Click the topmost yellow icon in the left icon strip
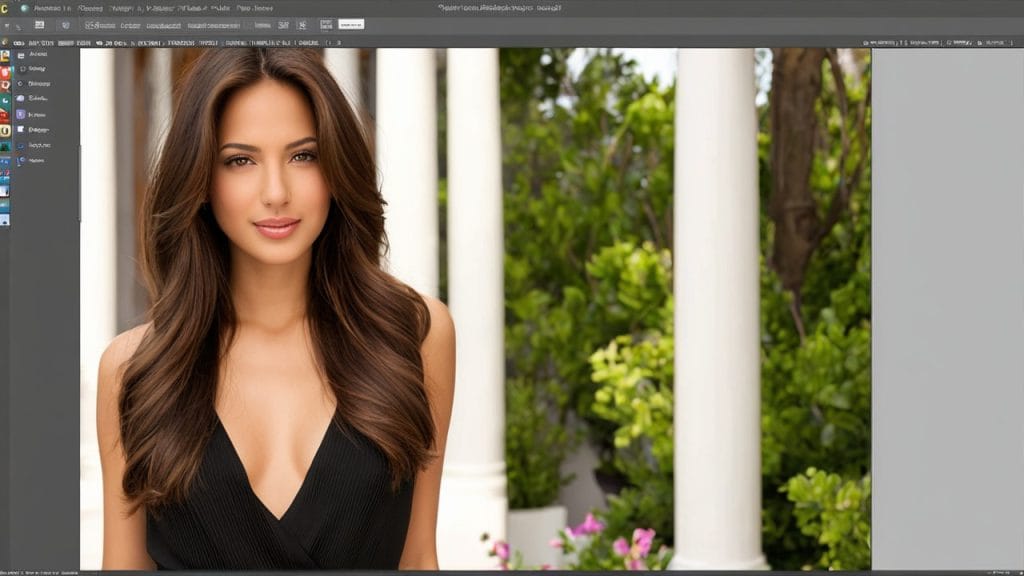The height and width of the screenshot is (576, 1024). coord(5,56)
